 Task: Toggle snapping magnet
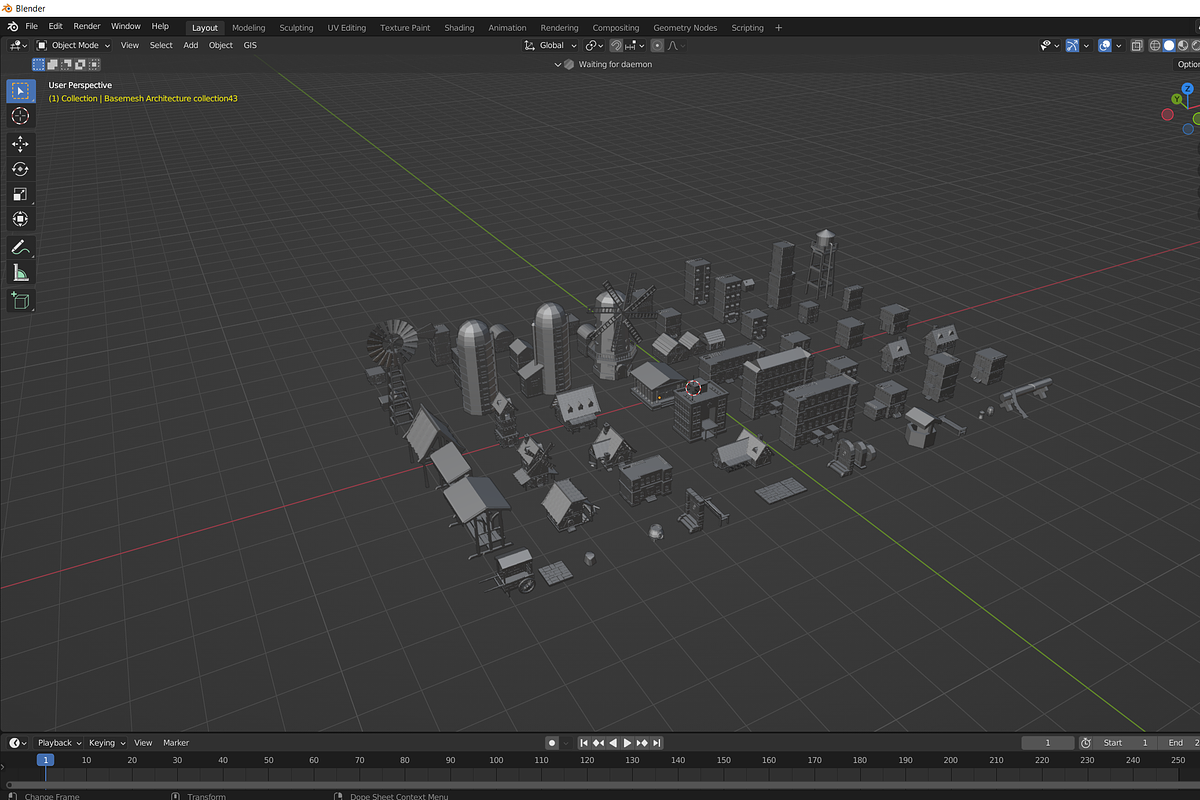(x=616, y=45)
